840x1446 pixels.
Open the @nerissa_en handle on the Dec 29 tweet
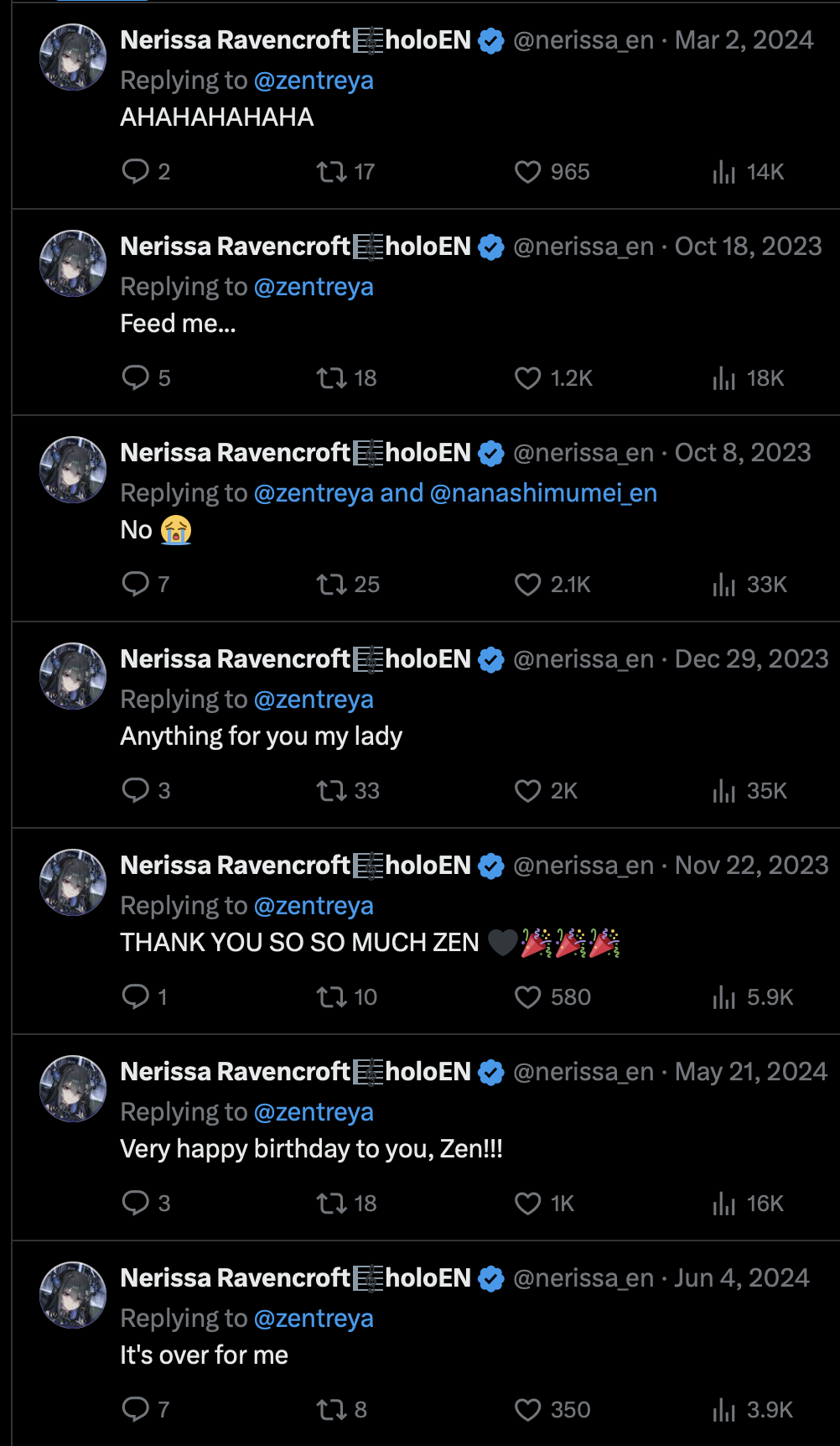583,659
